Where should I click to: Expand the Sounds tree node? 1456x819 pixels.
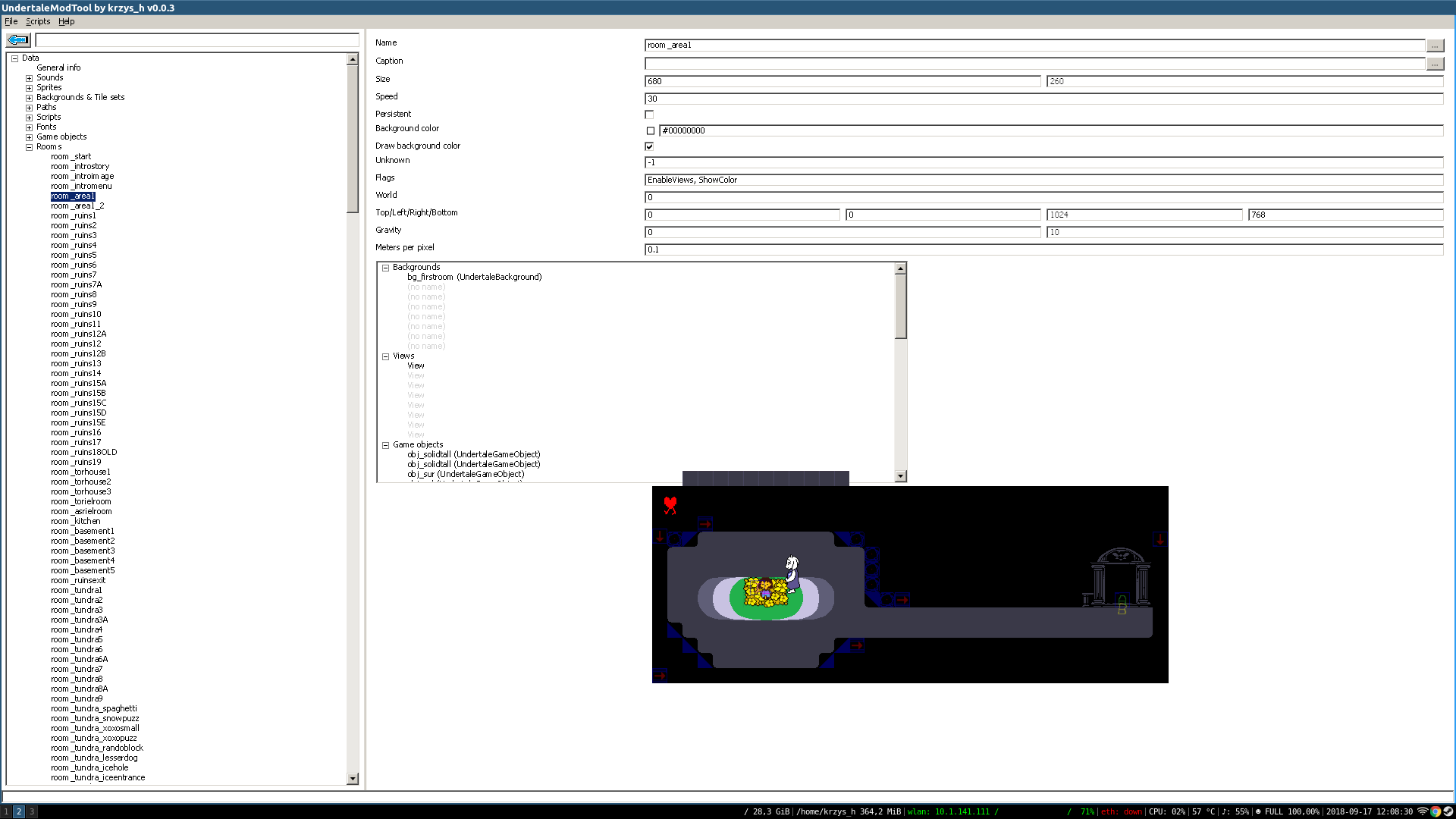tap(29, 77)
